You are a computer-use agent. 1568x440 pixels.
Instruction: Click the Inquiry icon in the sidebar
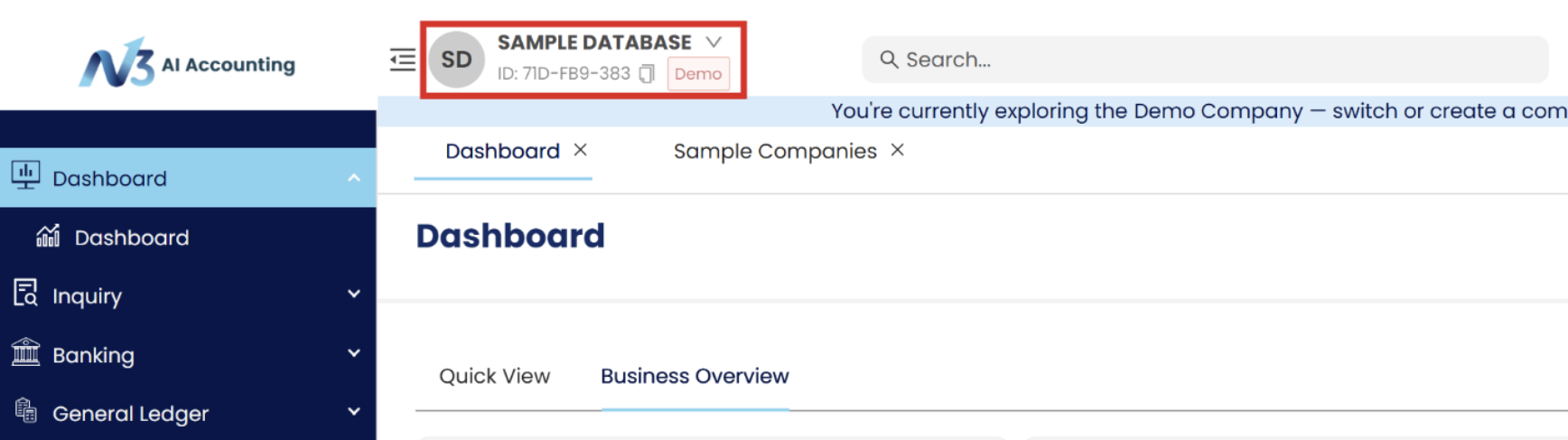coord(25,294)
